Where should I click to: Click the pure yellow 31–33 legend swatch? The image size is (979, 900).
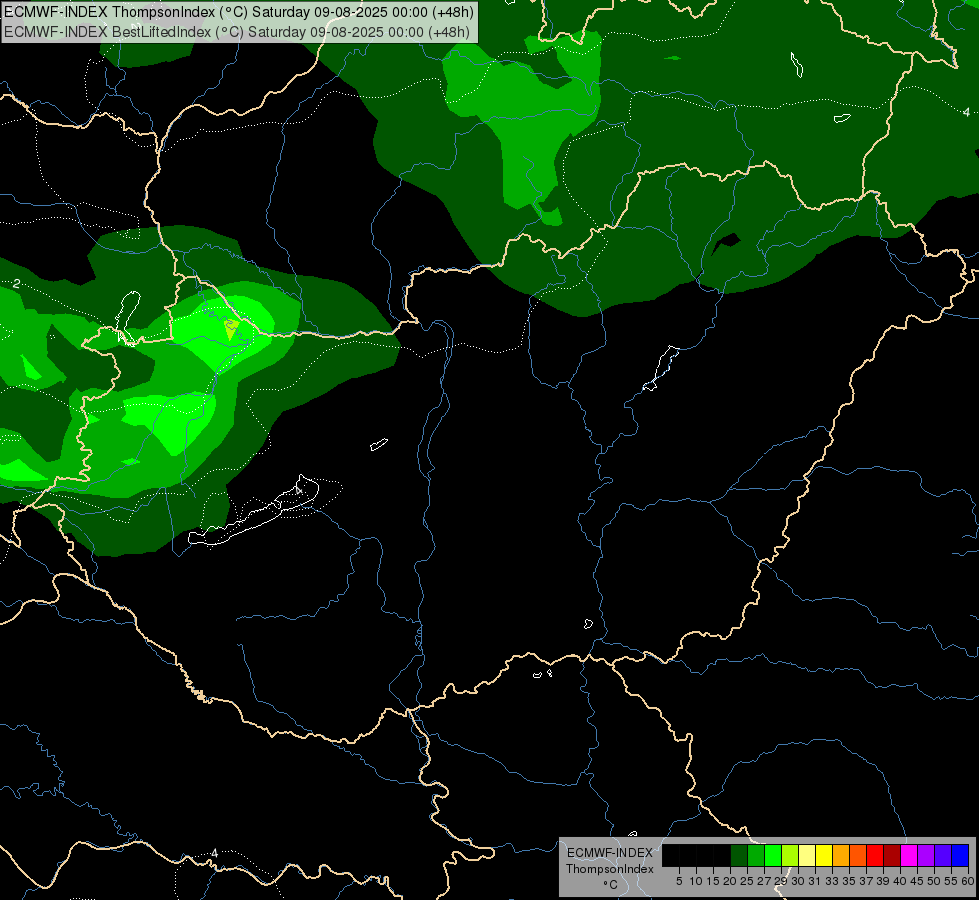(x=824, y=855)
